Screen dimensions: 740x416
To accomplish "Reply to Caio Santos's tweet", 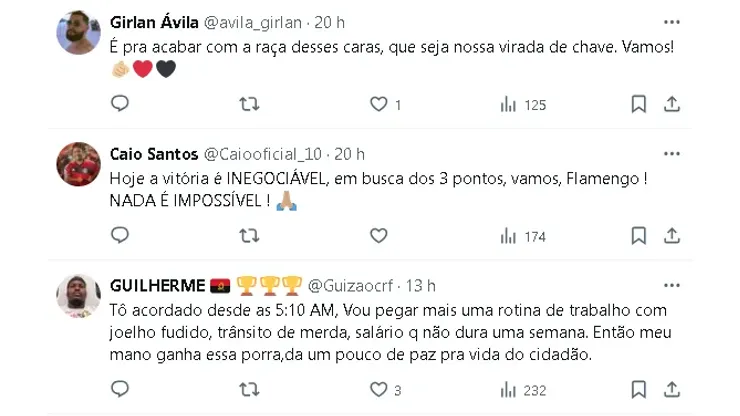I will tap(119, 236).
